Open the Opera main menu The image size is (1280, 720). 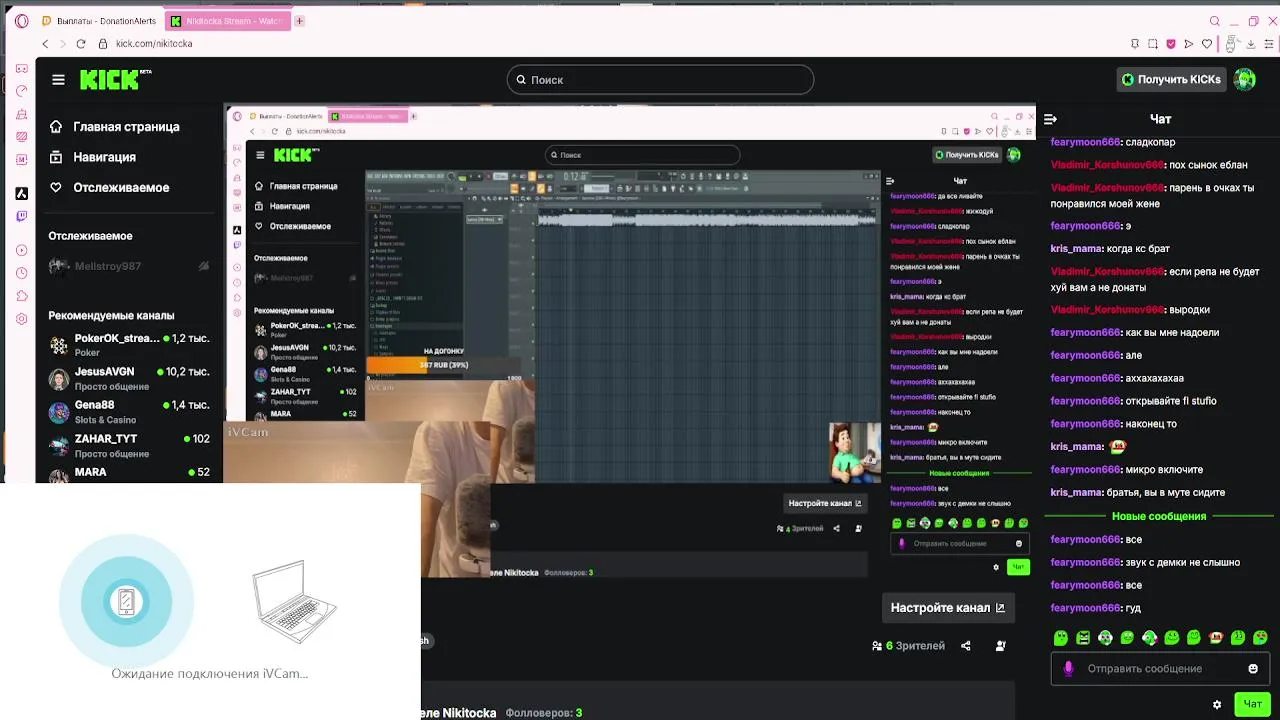click(x=21, y=21)
